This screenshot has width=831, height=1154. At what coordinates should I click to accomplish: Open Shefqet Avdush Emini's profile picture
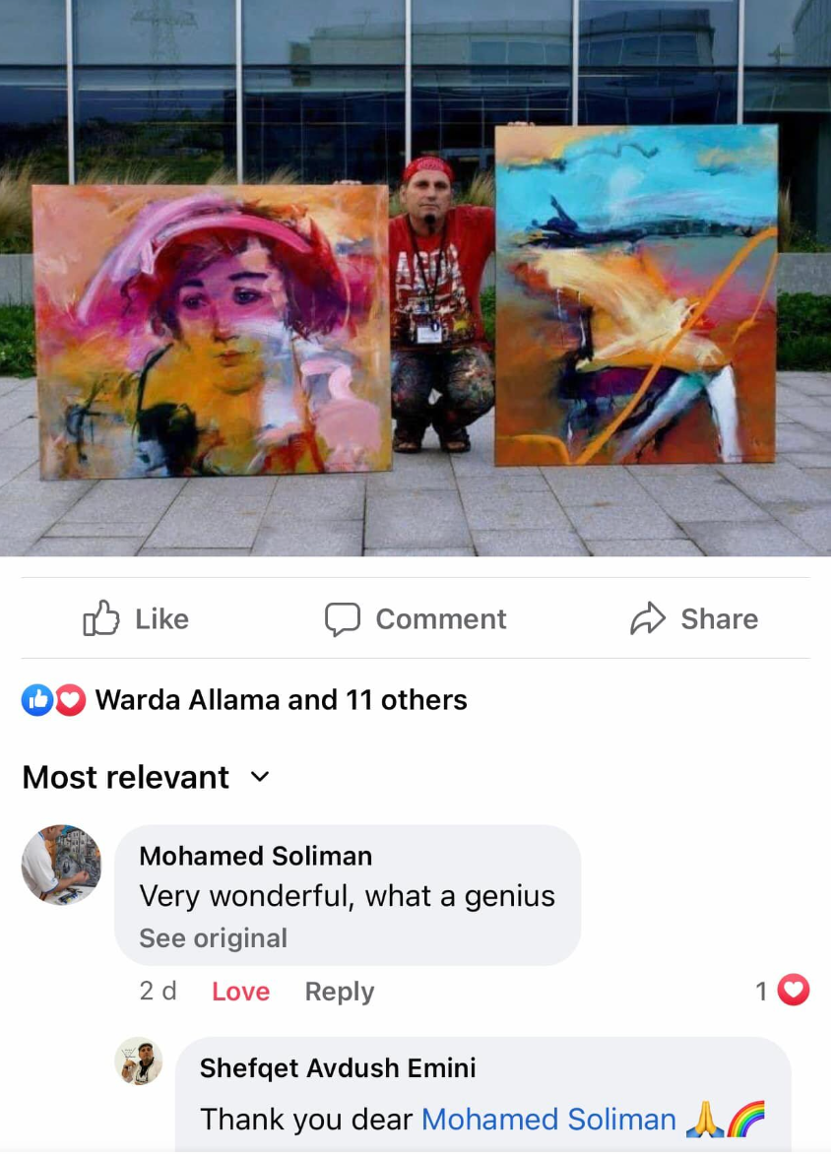point(138,1061)
